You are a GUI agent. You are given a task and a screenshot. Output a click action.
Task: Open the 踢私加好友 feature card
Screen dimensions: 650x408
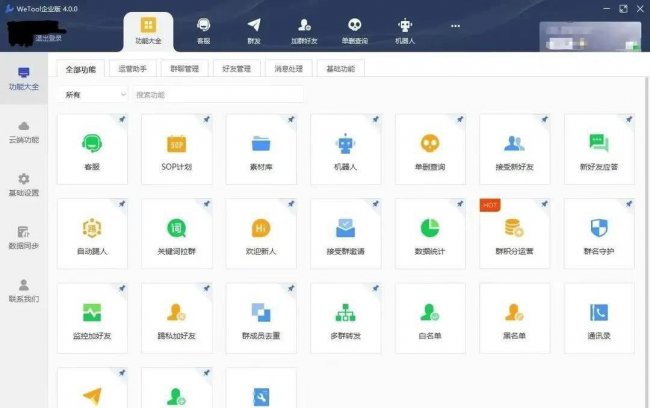[177, 318]
